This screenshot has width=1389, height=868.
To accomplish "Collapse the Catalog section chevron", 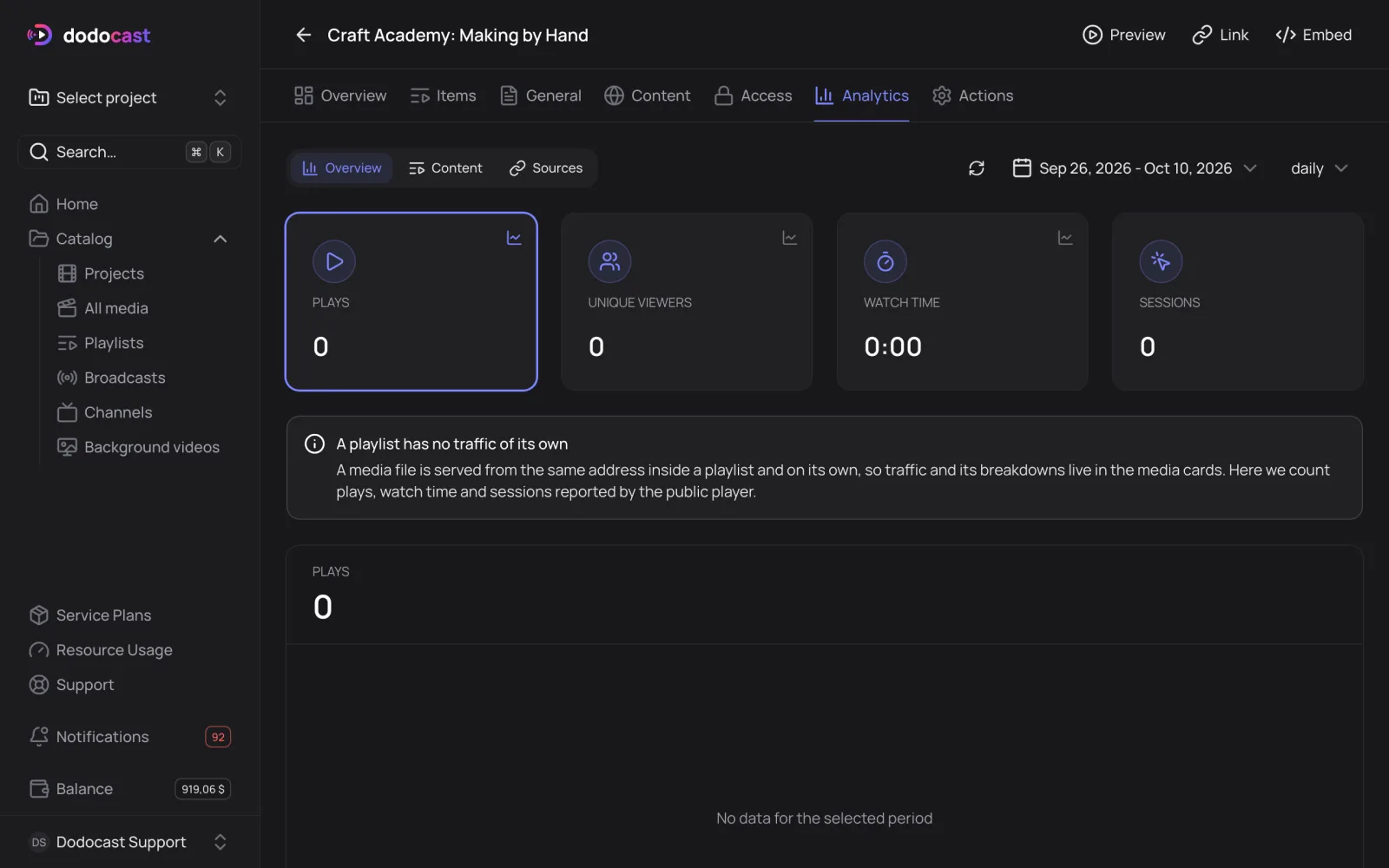I will [221, 239].
